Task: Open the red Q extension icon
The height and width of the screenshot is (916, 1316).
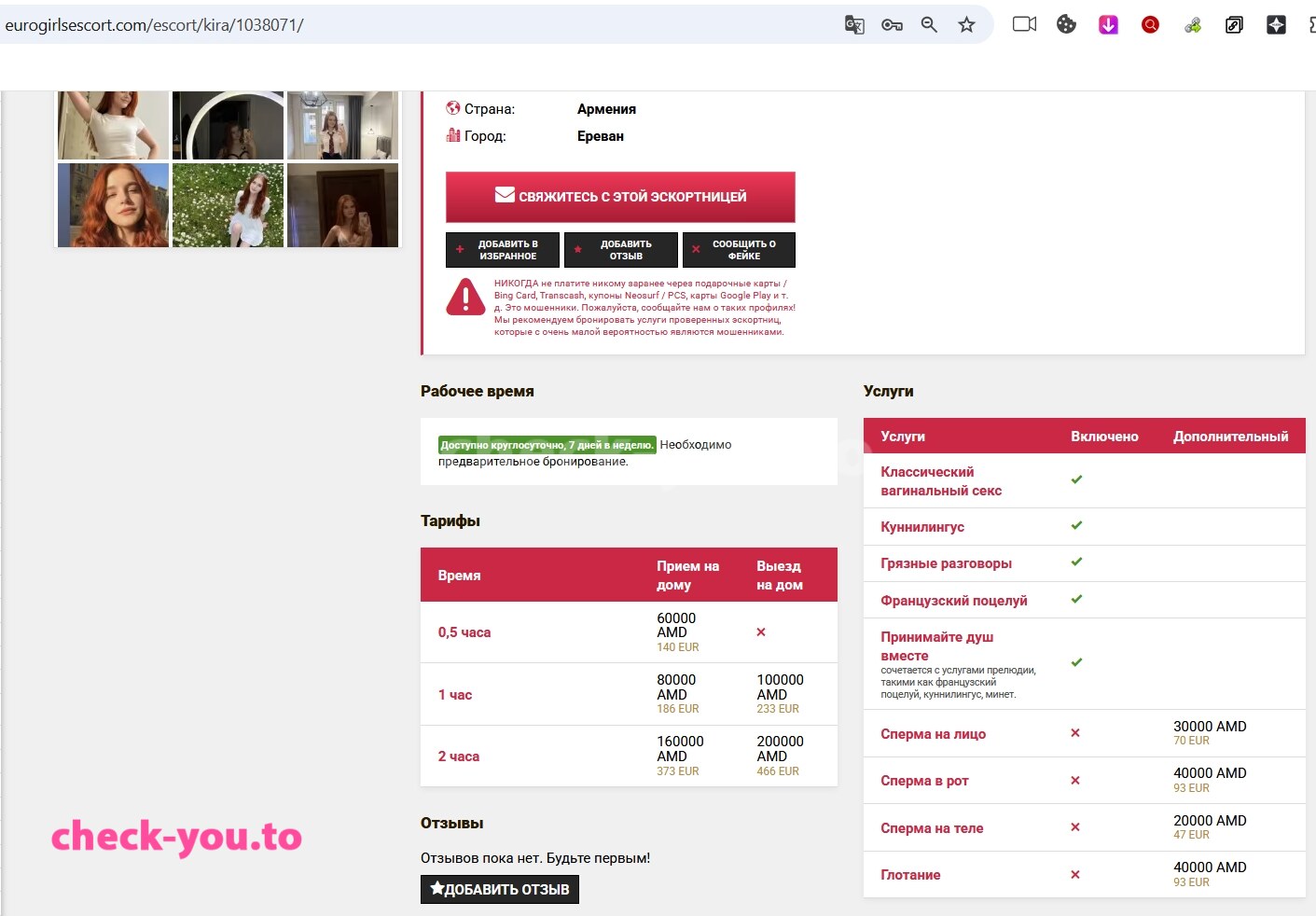Action: coord(1150,25)
